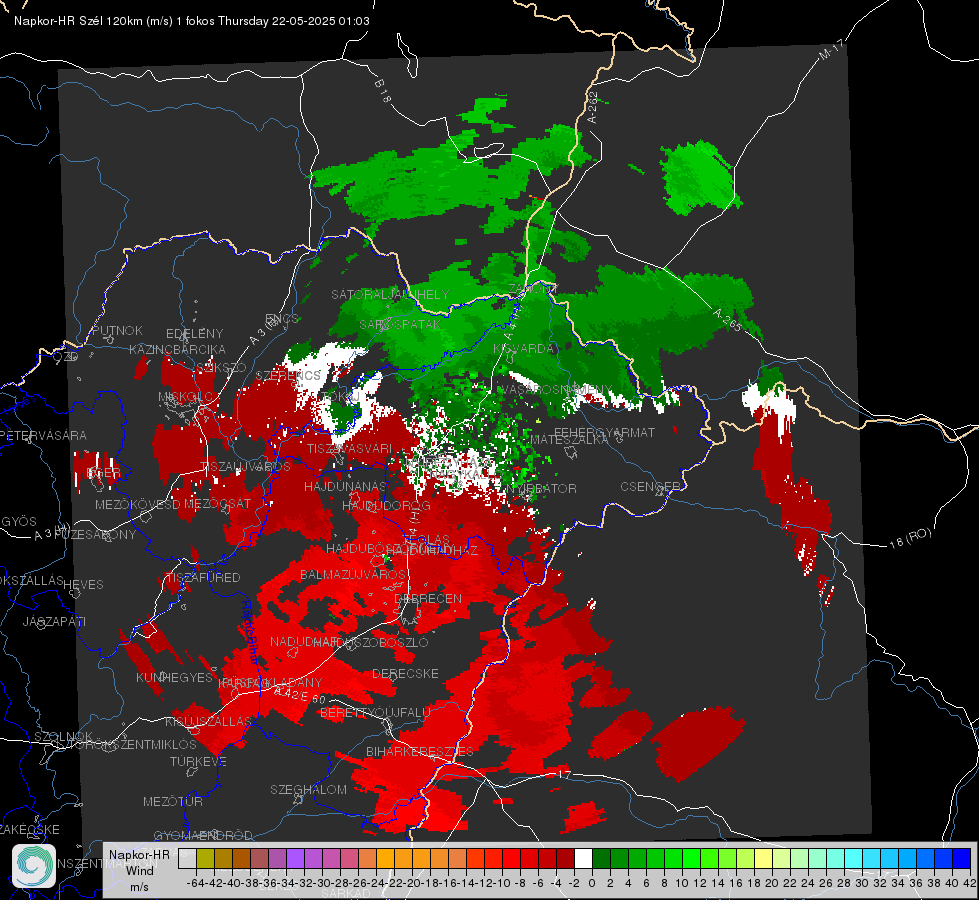Viewport: 979px width, 900px height.
Task: Click the HAJDUNANAS label
Action: (345, 486)
